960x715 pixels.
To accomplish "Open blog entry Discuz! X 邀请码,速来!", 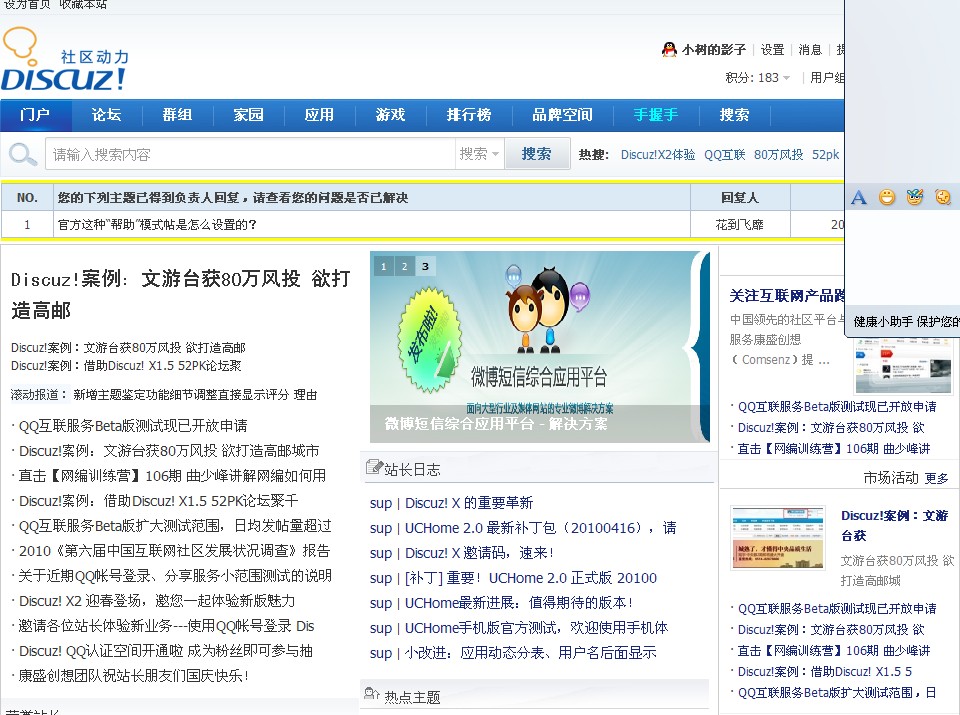I will pyautogui.click(x=479, y=553).
